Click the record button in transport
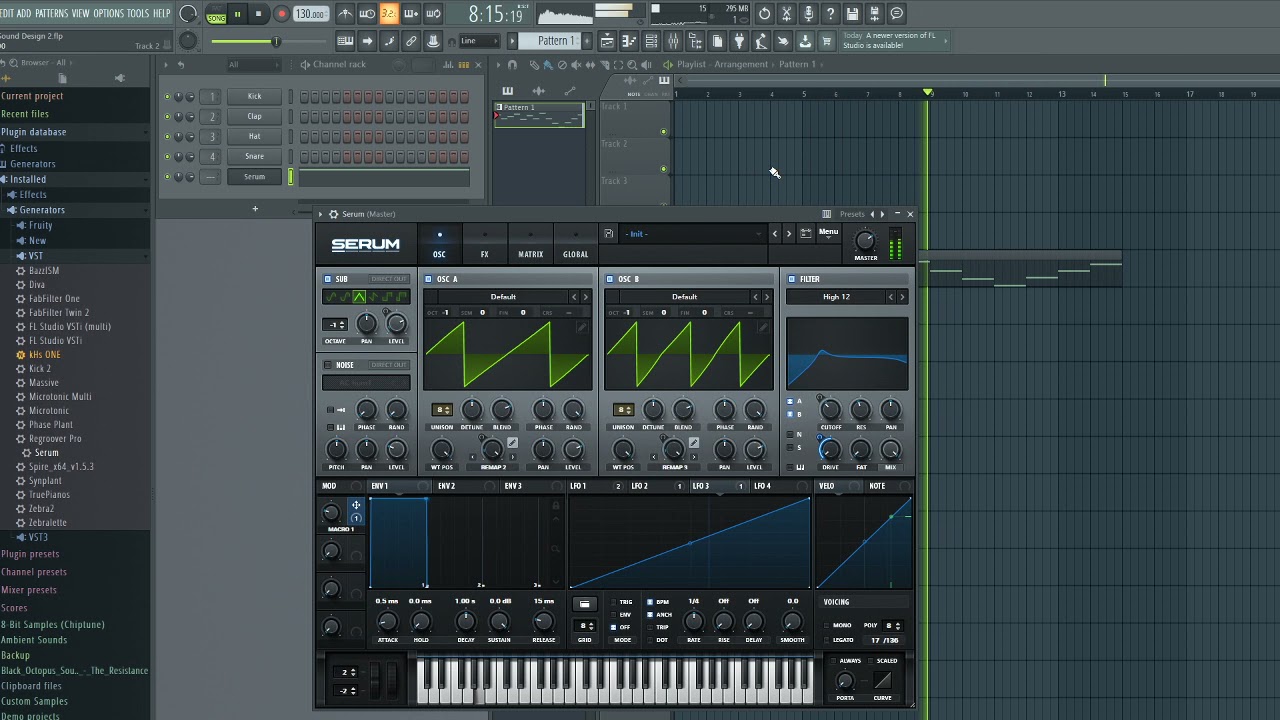Screen dimensions: 1280x720 [x=281, y=14]
